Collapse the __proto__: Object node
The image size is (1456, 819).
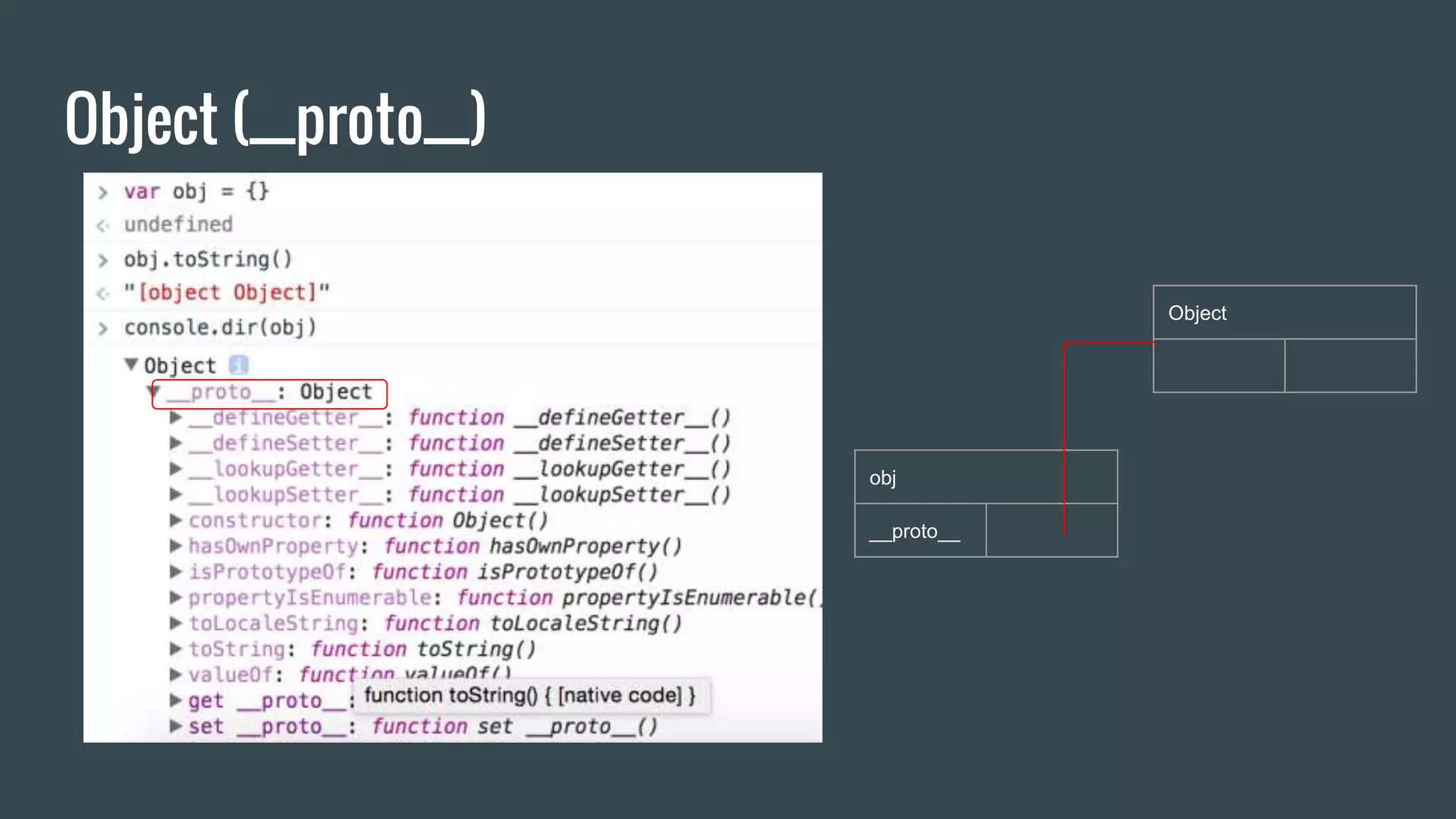154,391
